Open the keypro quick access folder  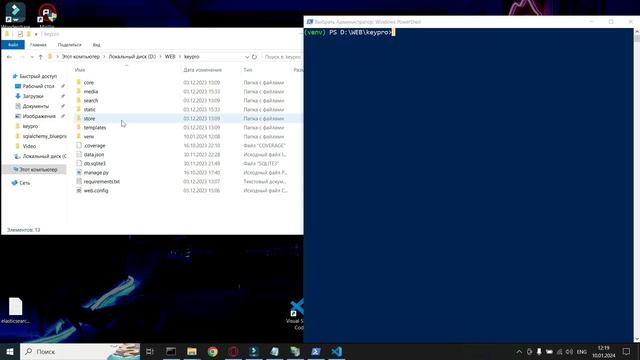30,126
